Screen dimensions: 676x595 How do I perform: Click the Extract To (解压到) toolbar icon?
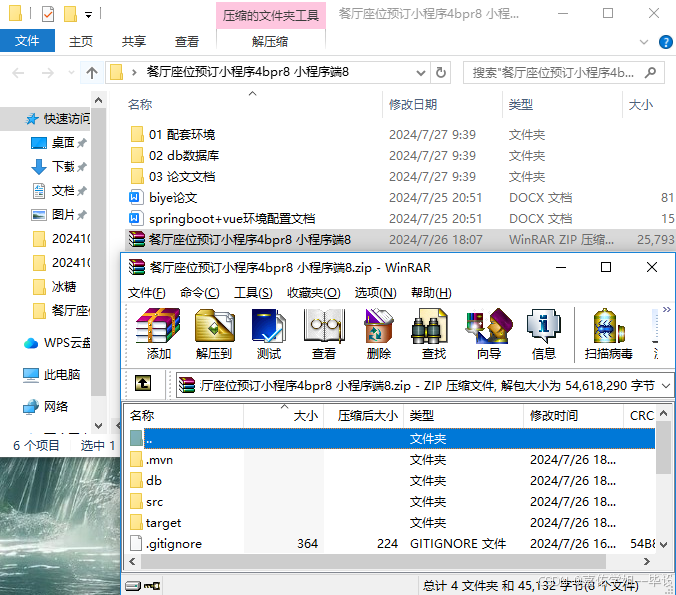214,334
